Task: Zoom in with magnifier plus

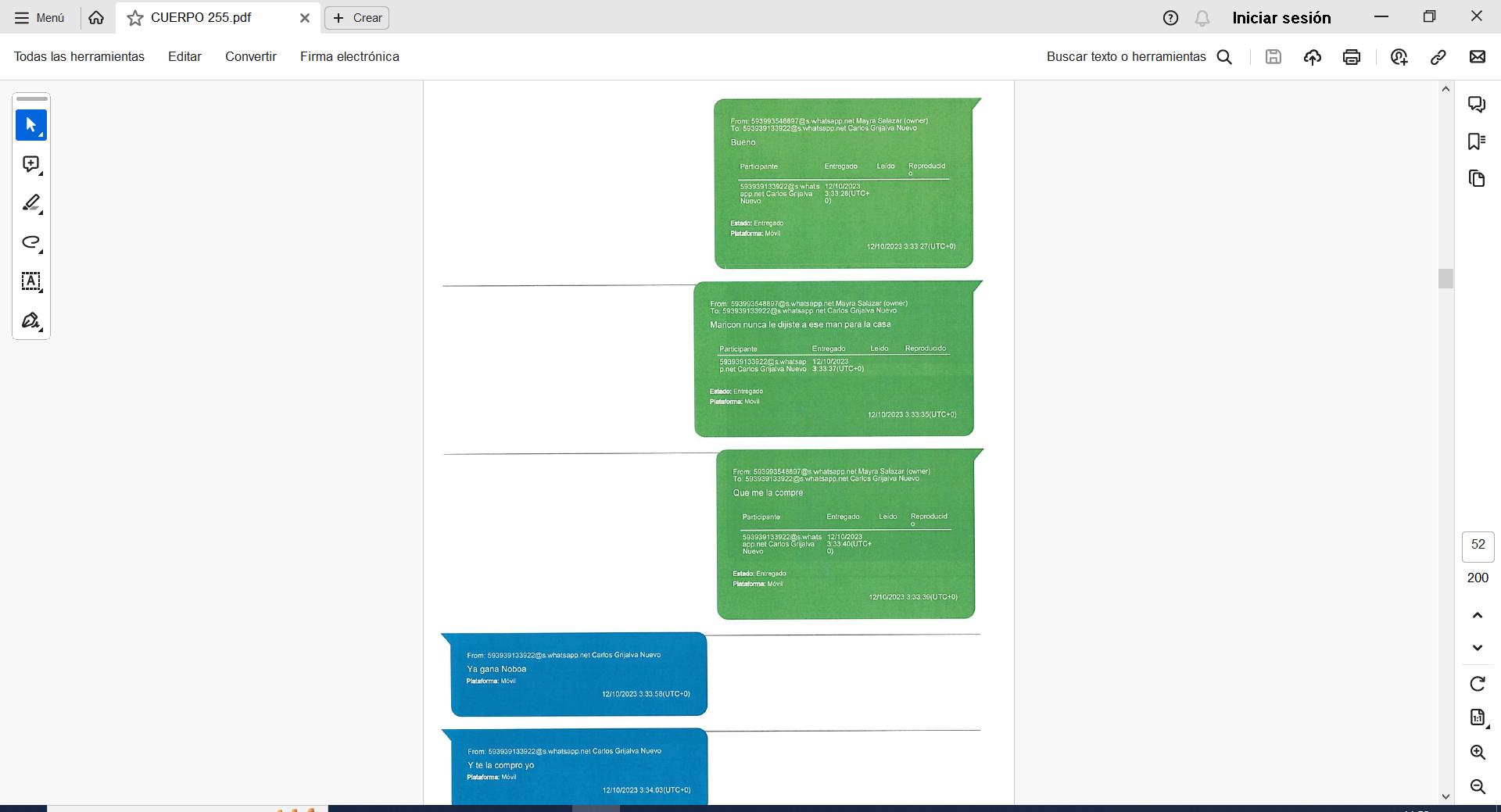Action: (x=1478, y=752)
